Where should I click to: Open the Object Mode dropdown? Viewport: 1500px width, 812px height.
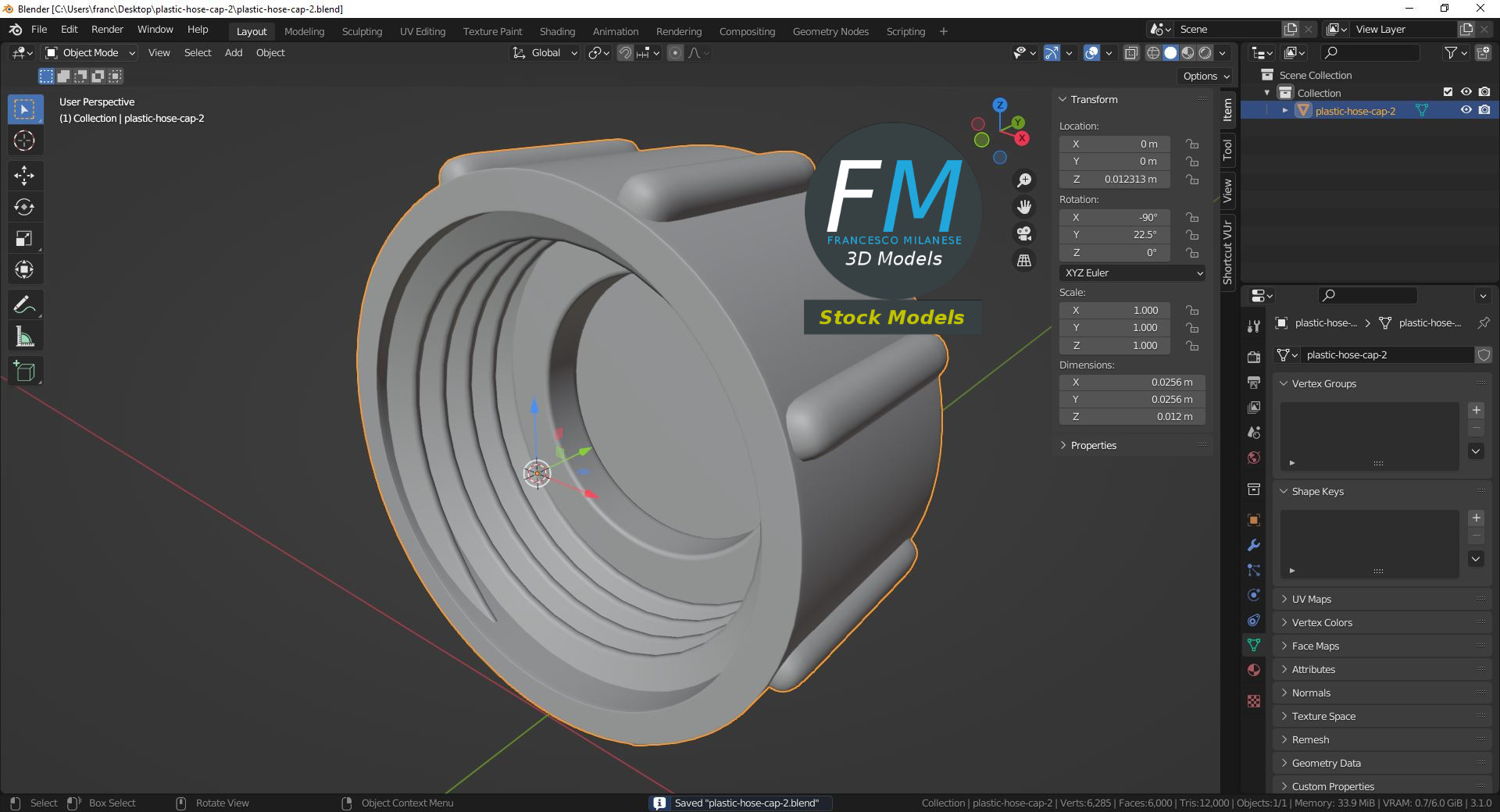click(91, 53)
